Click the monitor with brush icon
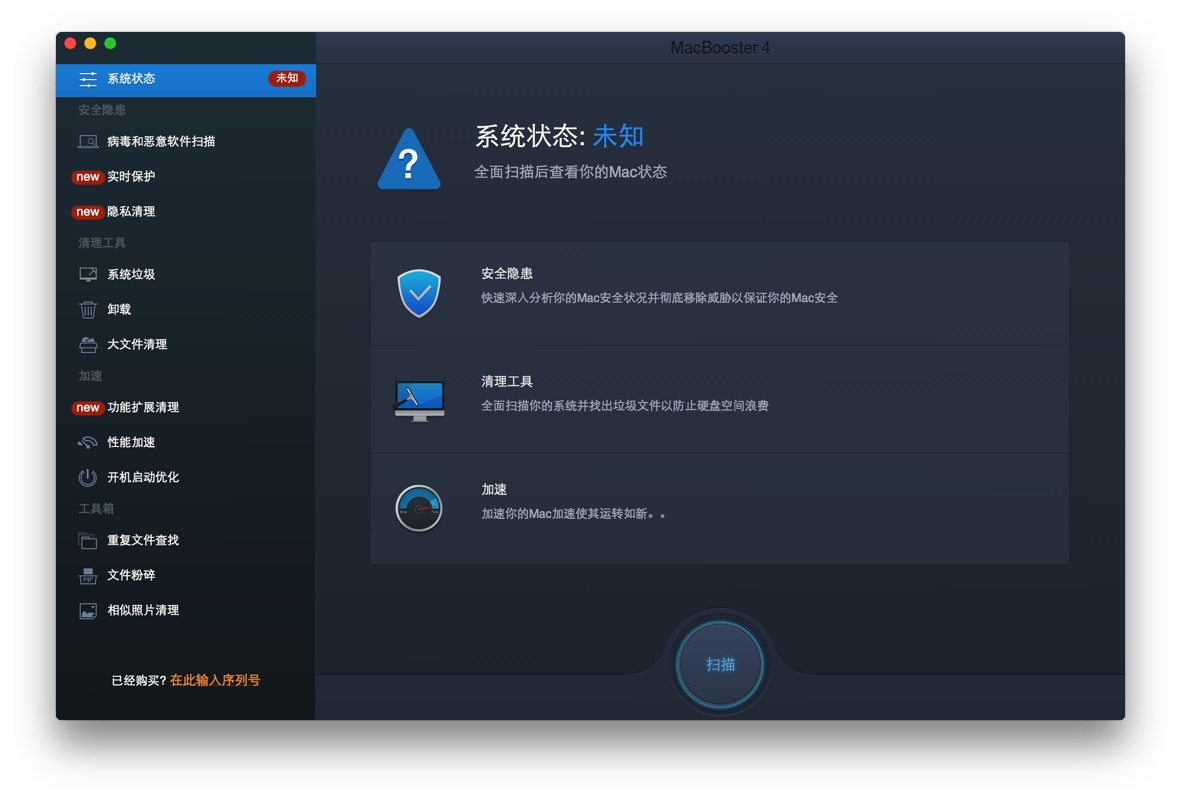 (x=420, y=402)
